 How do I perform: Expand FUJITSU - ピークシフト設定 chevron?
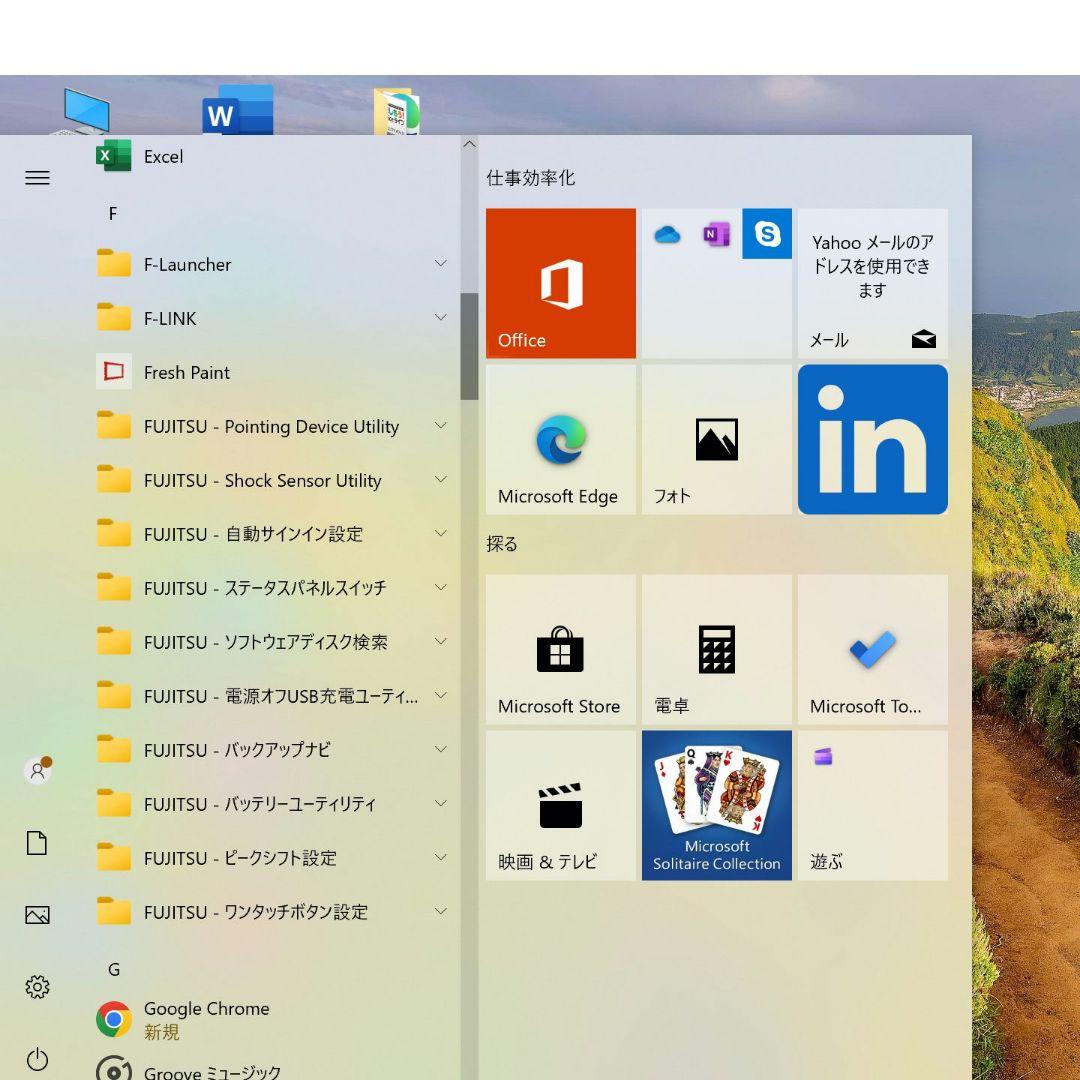441,857
